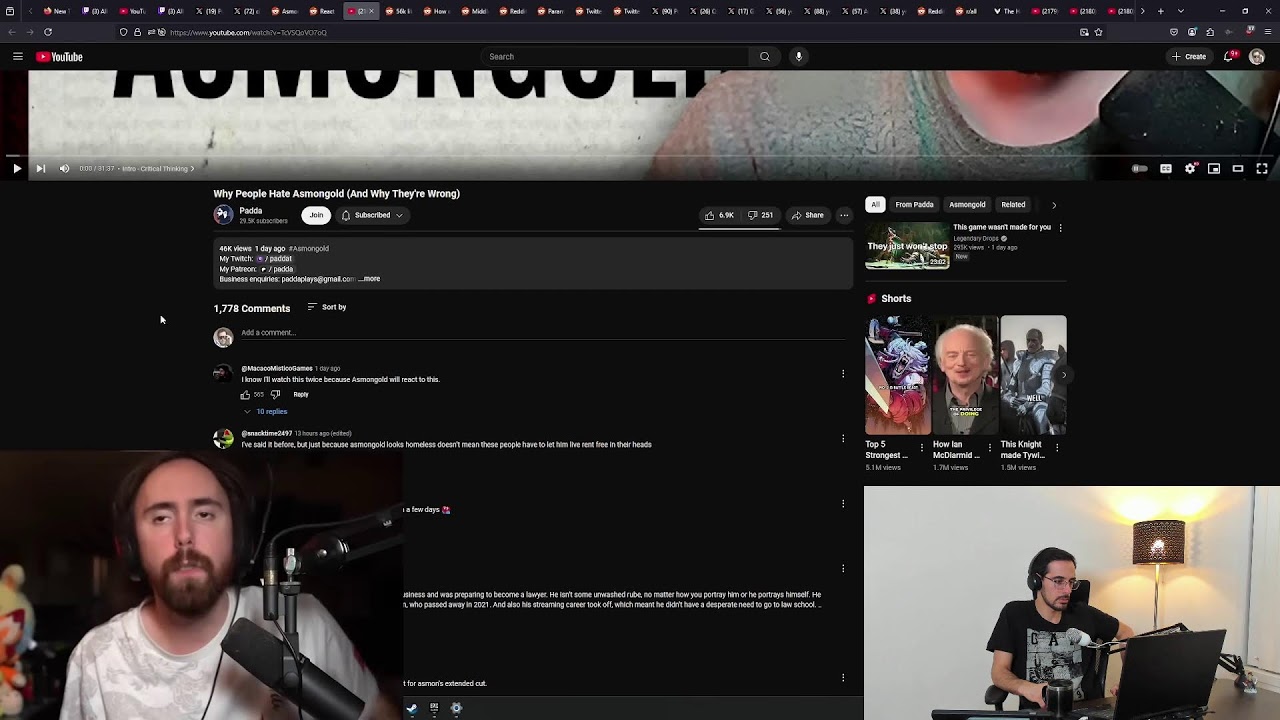This screenshot has width=1280, height=720.
Task: Like the MacacoMisticoGames comment
Action: click(x=245, y=395)
